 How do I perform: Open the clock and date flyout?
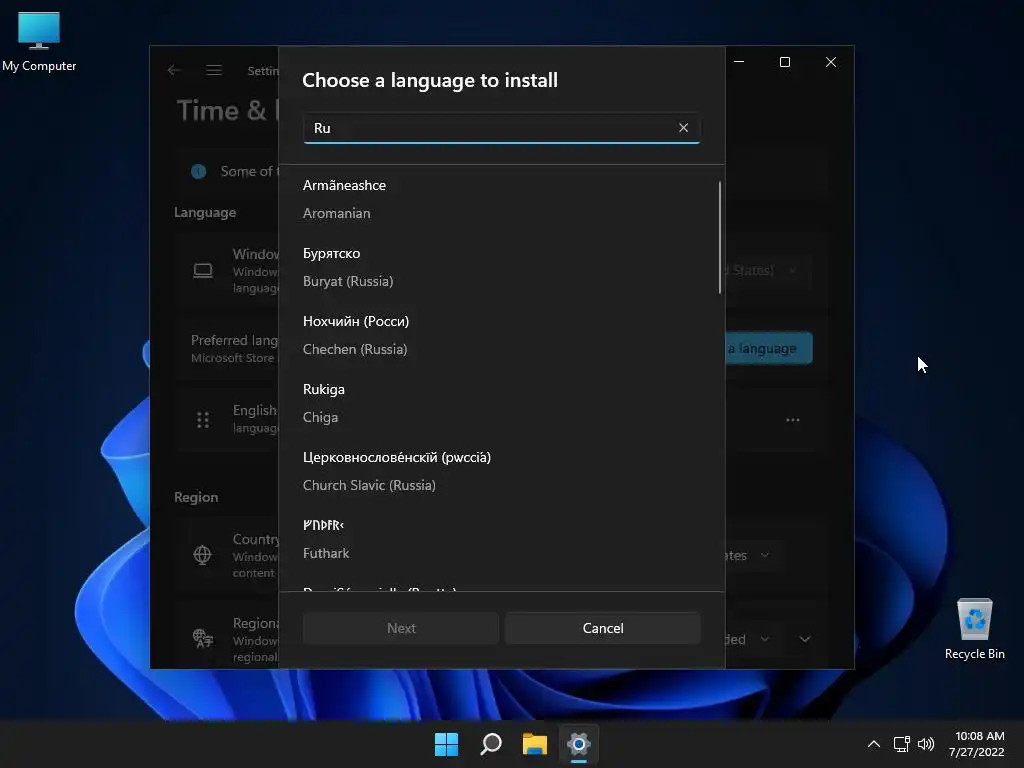[977, 744]
